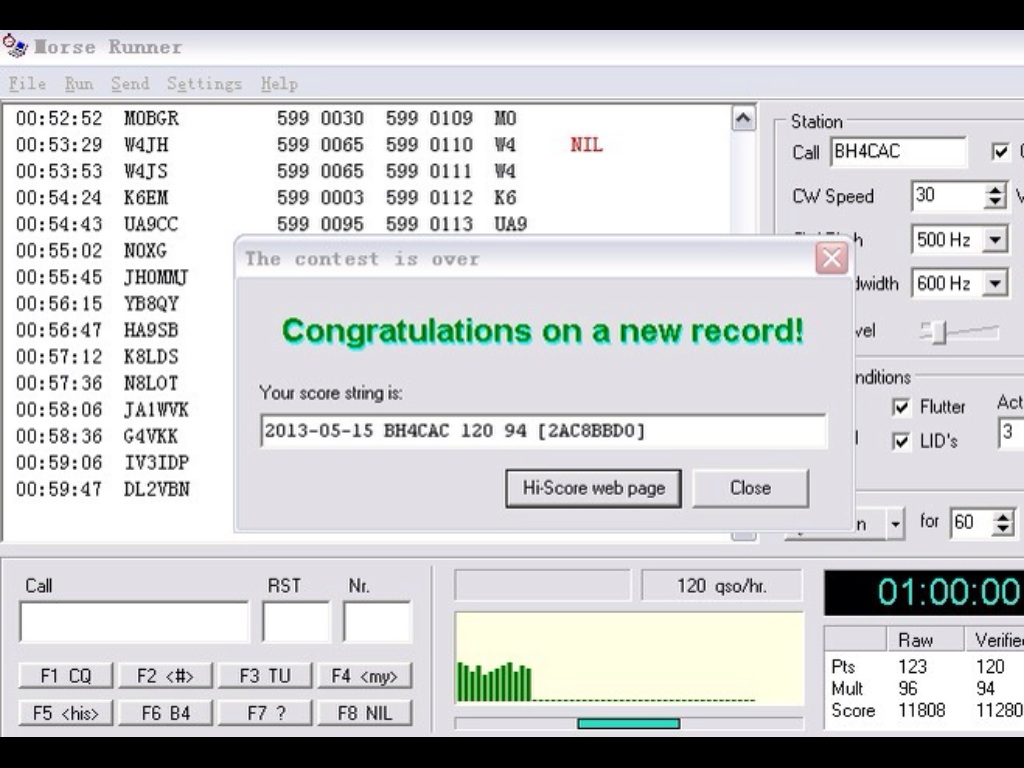The height and width of the screenshot is (768, 1024).
Task: Adjust the run duration stepper showing 60
Action: (x=1003, y=523)
